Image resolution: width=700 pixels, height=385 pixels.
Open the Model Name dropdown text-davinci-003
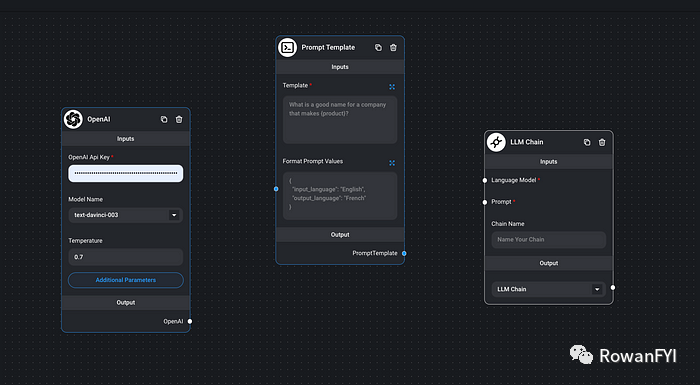coord(125,215)
